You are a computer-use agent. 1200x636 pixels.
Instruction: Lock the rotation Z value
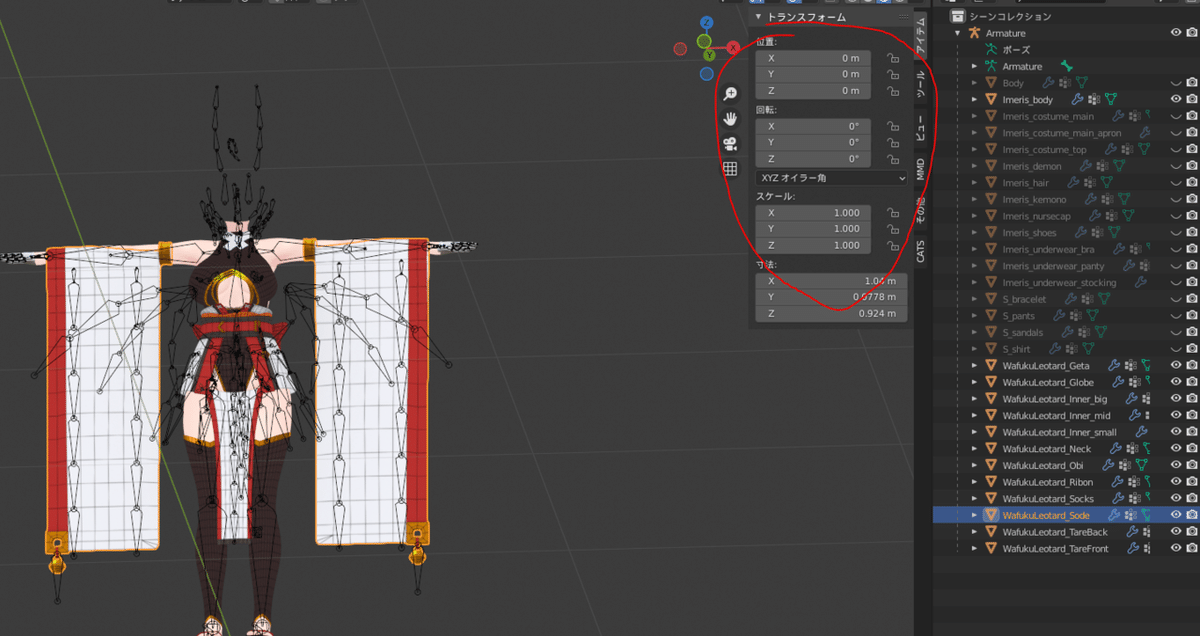(892, 159)
